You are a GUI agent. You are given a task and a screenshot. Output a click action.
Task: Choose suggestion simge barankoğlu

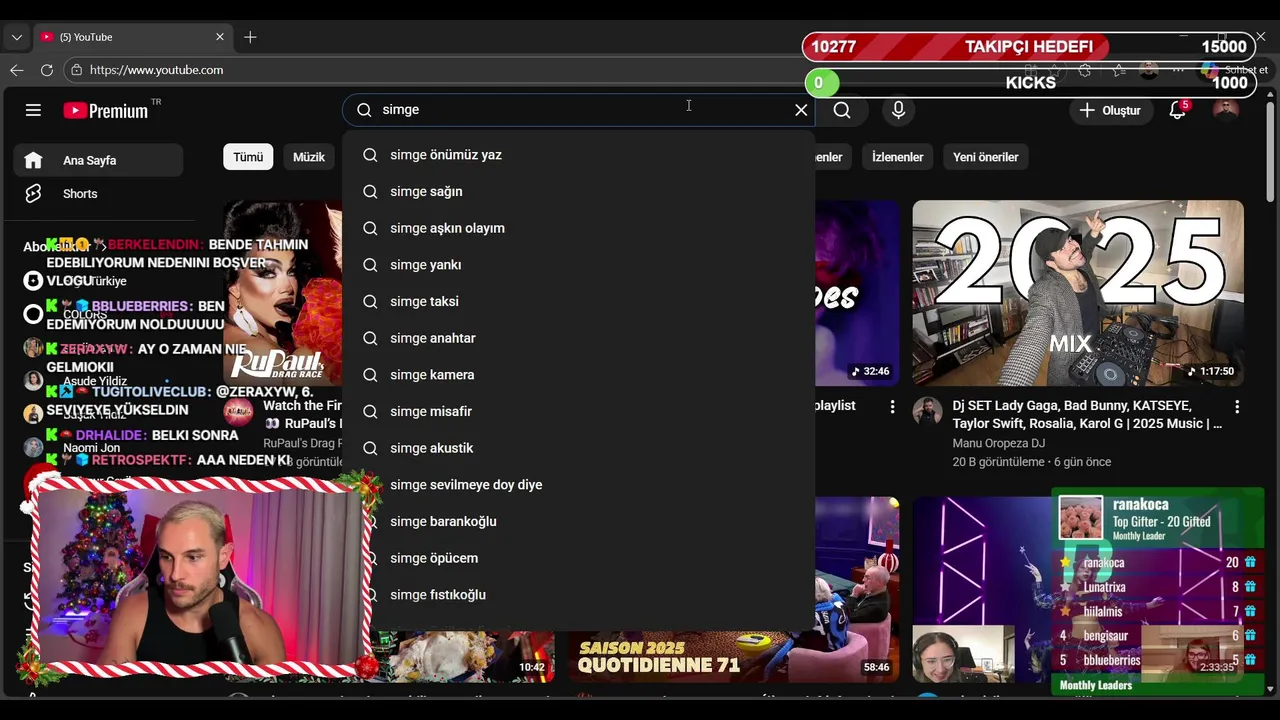coord(578,522)
